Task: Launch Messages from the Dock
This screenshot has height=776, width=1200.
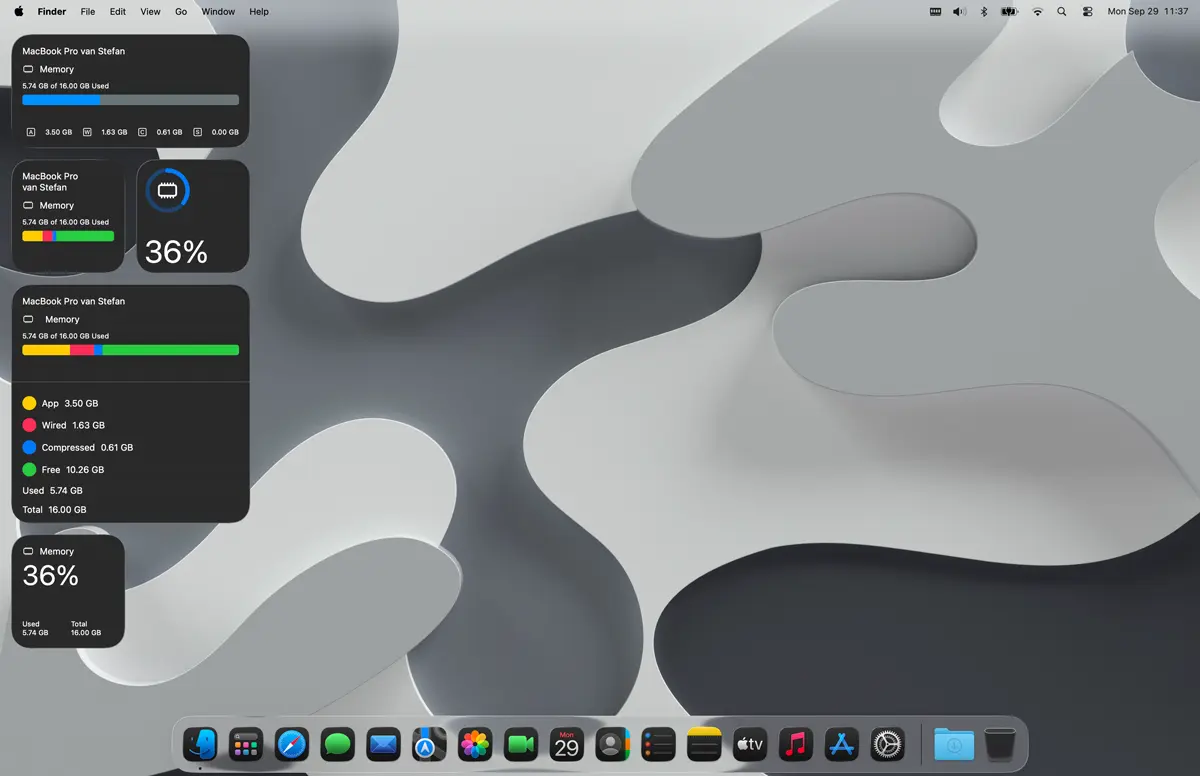Action: 338,744
